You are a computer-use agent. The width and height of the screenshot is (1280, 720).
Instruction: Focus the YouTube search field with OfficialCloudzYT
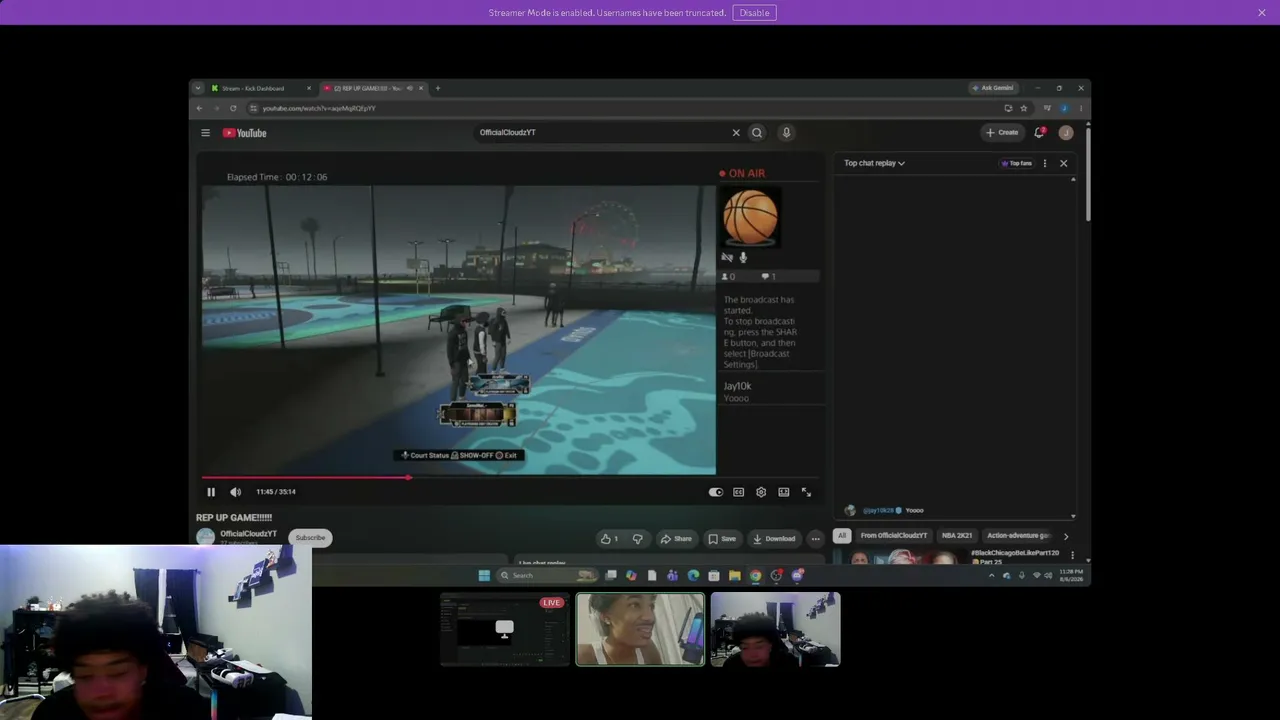pos(600,133)
